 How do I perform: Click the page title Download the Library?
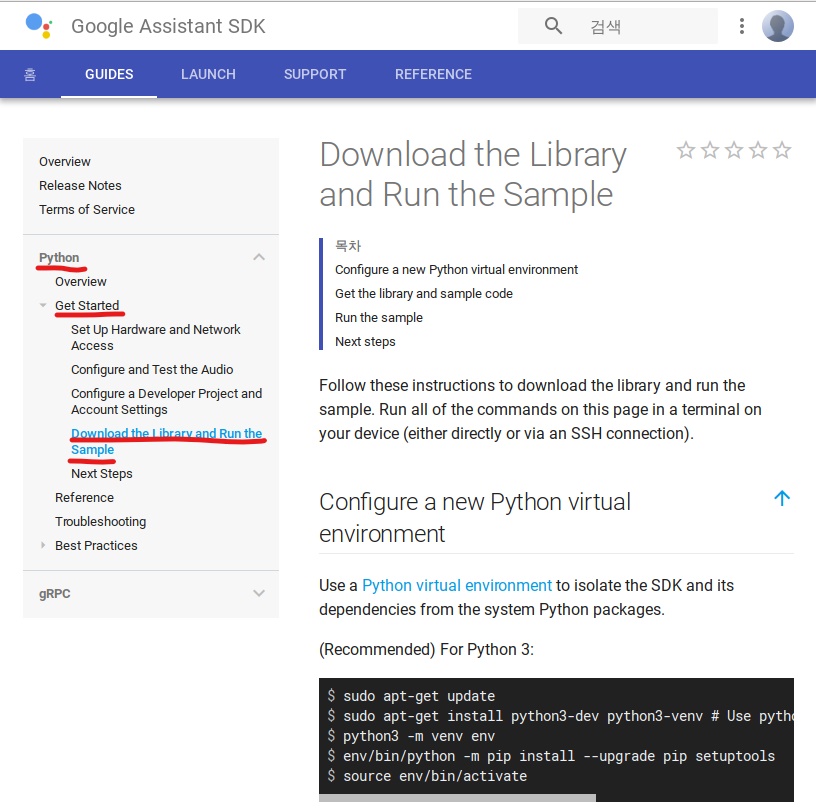[x=473, y=174]
